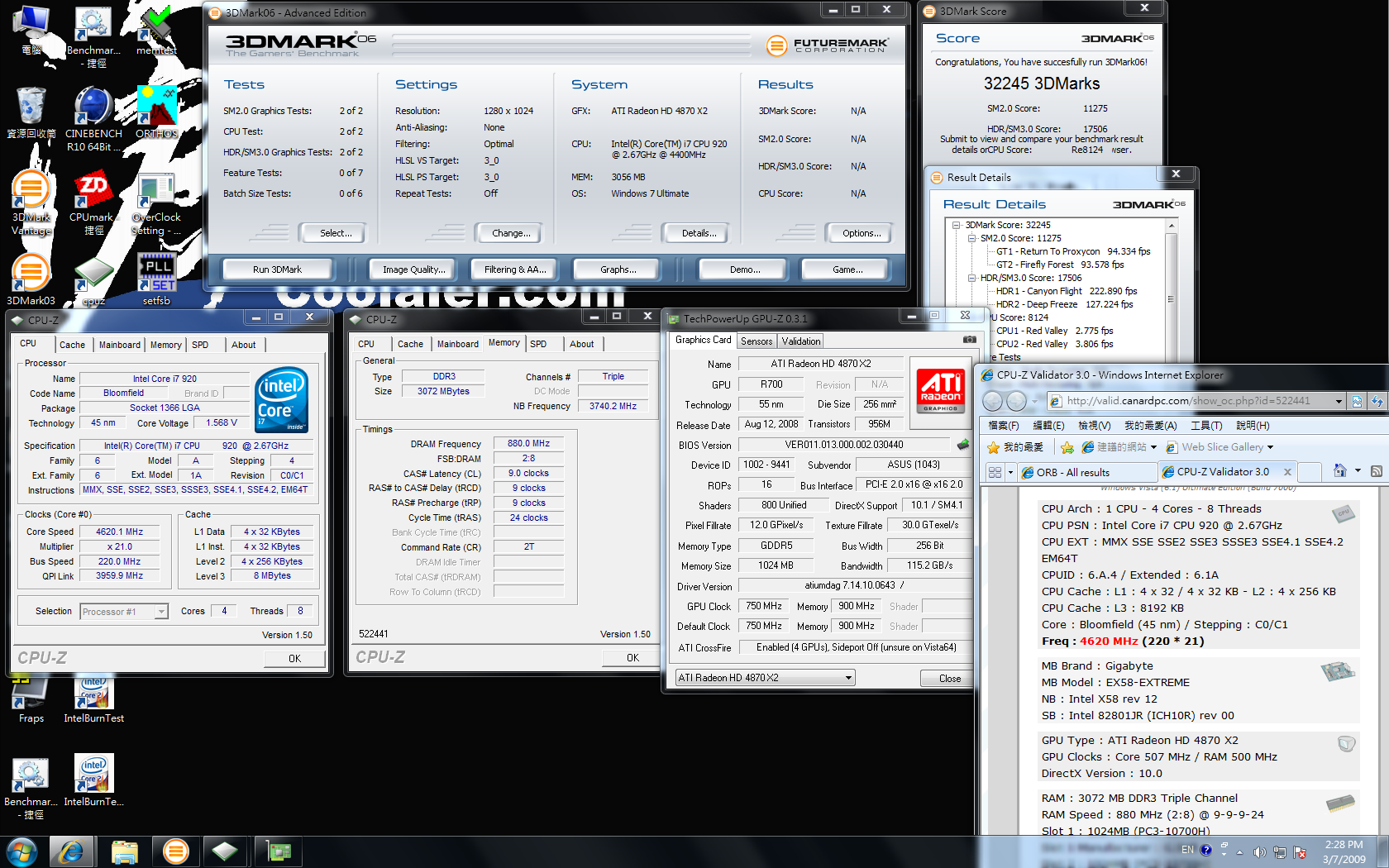Image resolution: width=1389 pixels, height=868 pixels.
Task: Click the Action Center flag tray icon
Action: pyautogui.click(x=1299, y=852)
